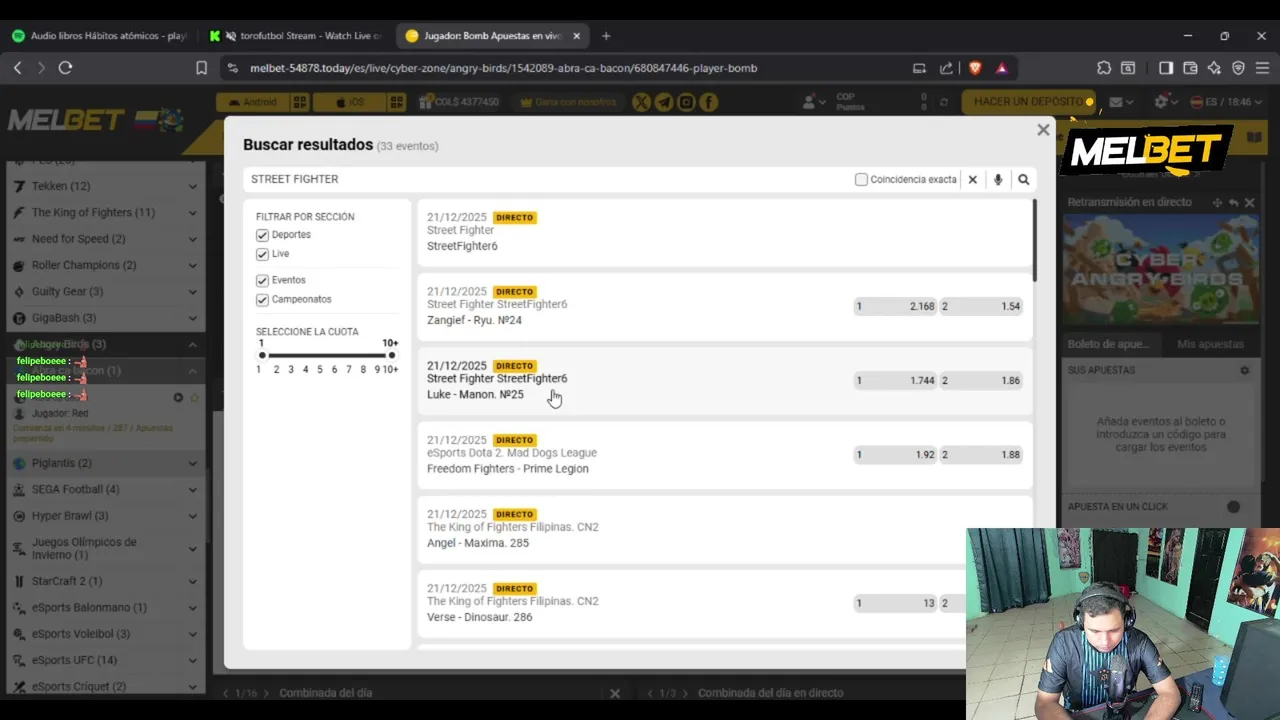The height and width of the screenshot is (720, 1280).
Task: Expand SEGA Football (4) category
Action: pos(105,489)
